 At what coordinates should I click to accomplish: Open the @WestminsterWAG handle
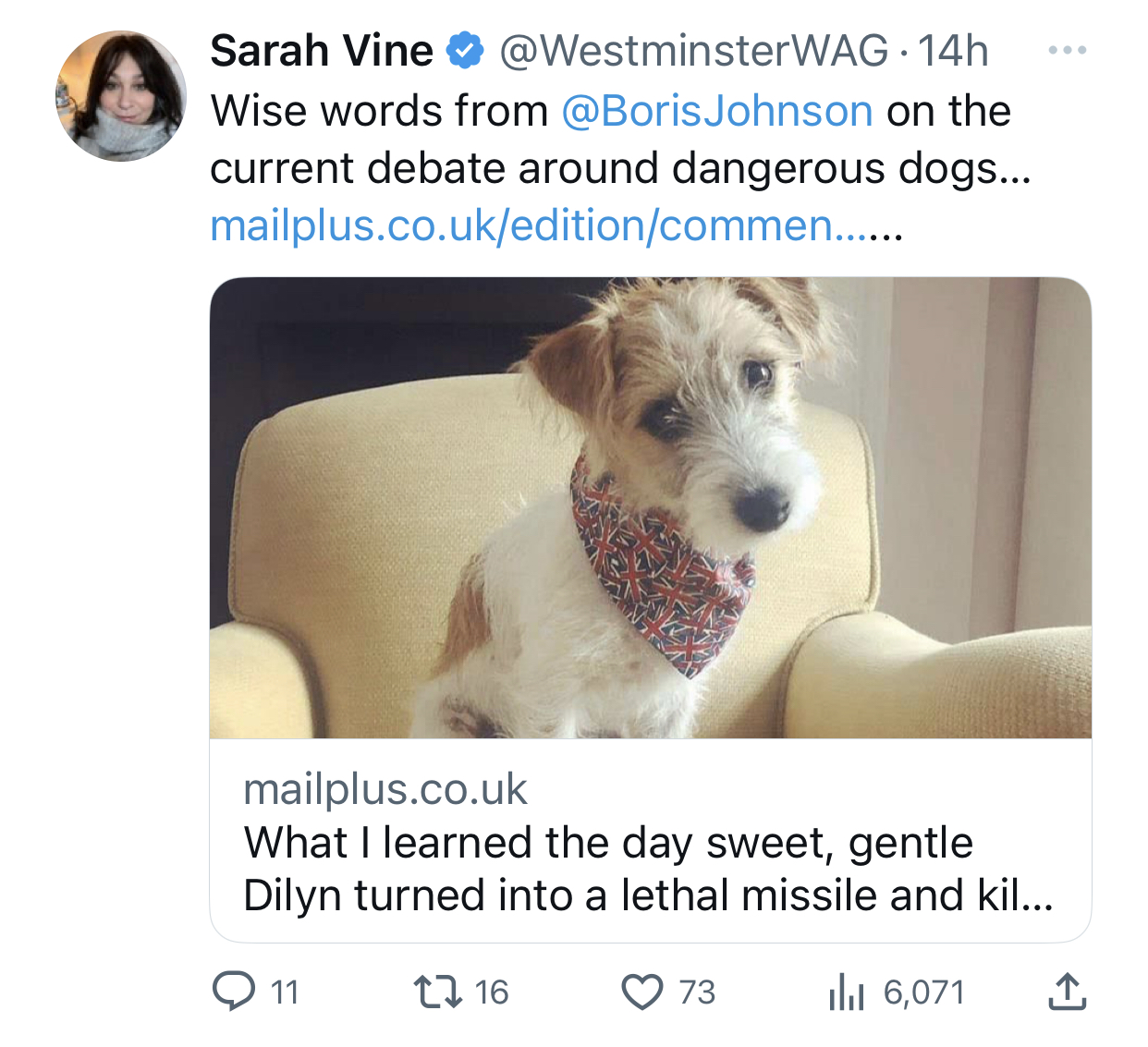694,51
